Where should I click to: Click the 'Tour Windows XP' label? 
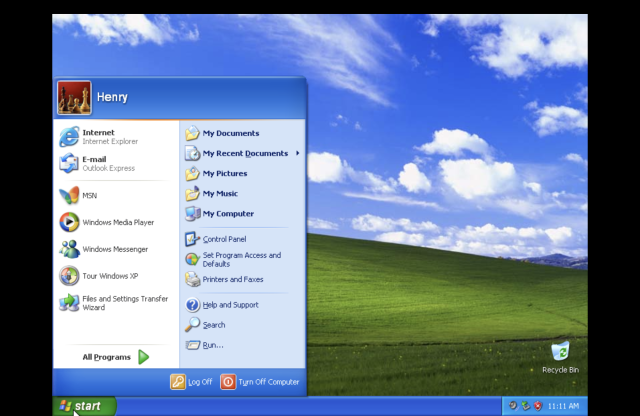(x=110, y=276)
